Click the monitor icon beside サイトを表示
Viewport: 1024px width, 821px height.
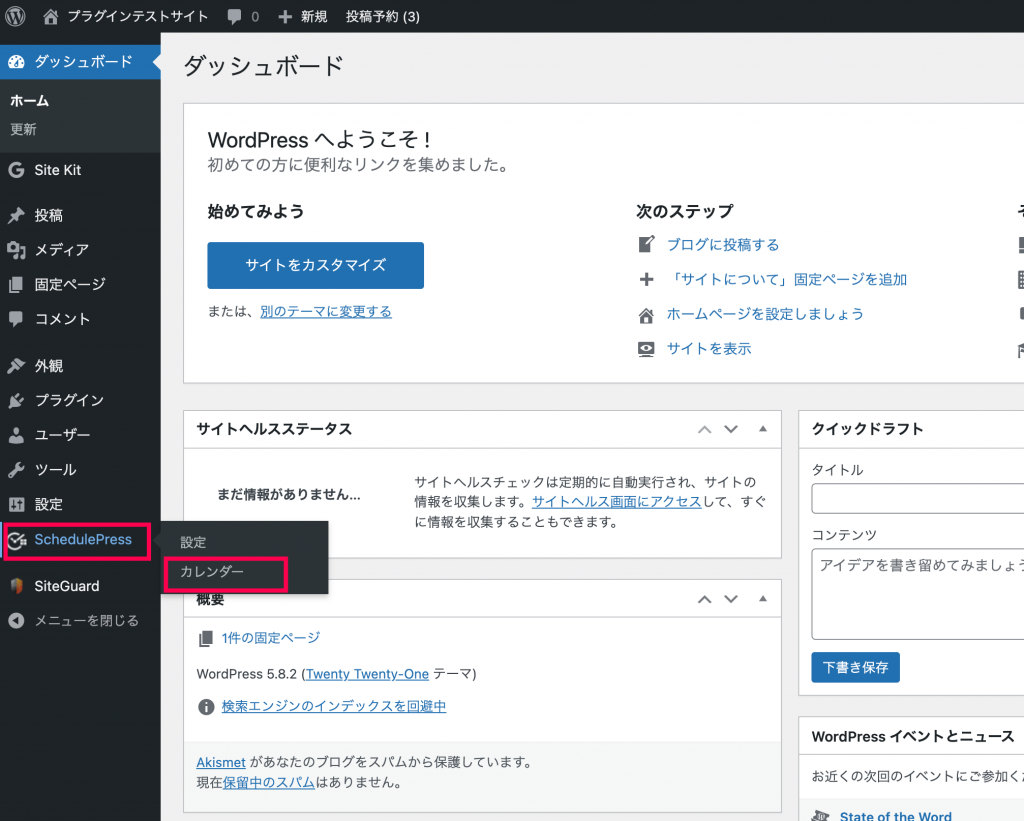(x=646, y=349)
